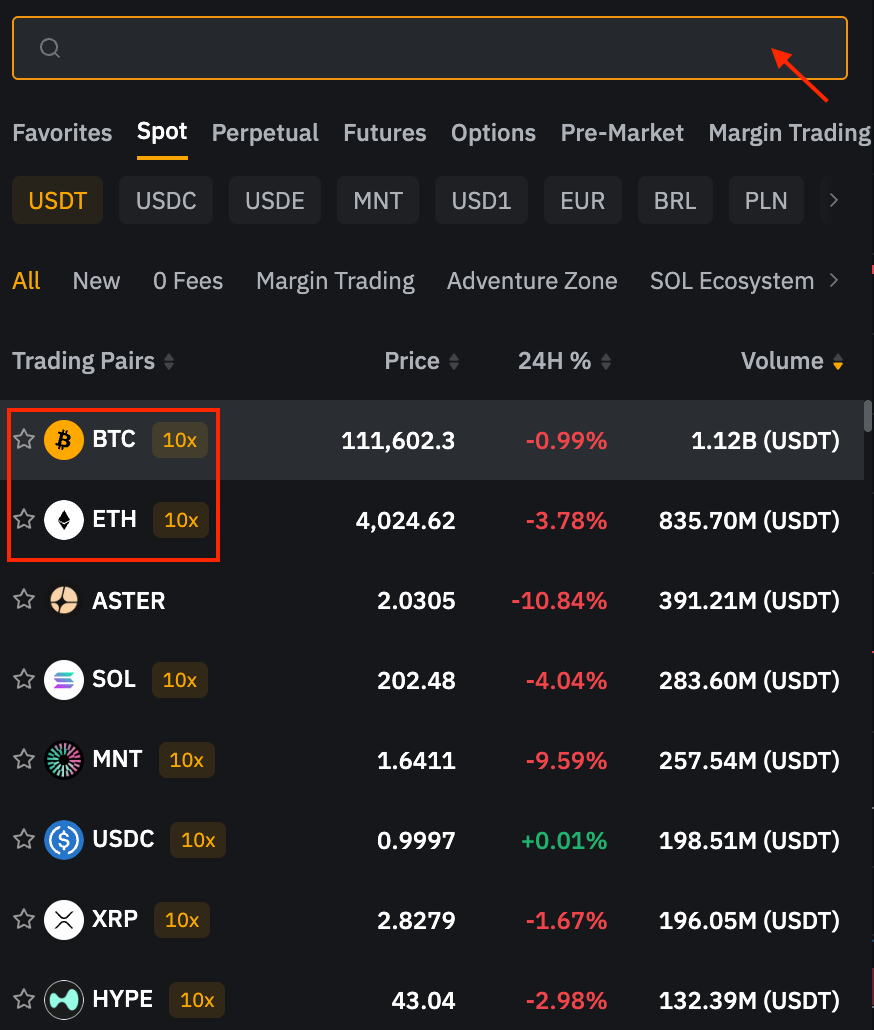Select the USDC quote filter
874x1030 pixels.
[x=166, y=200]
